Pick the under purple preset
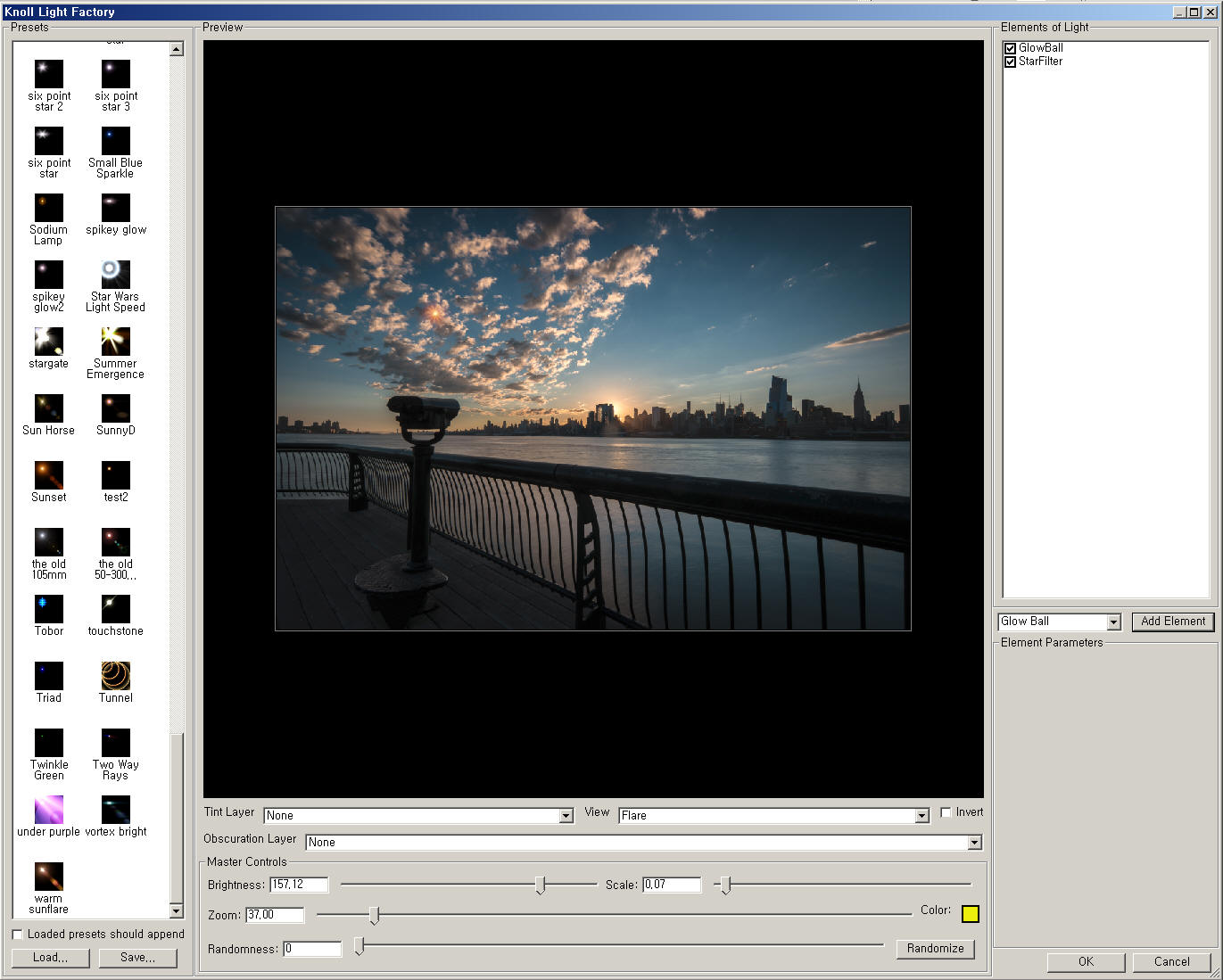1223x980 pixels. [48, 810]
